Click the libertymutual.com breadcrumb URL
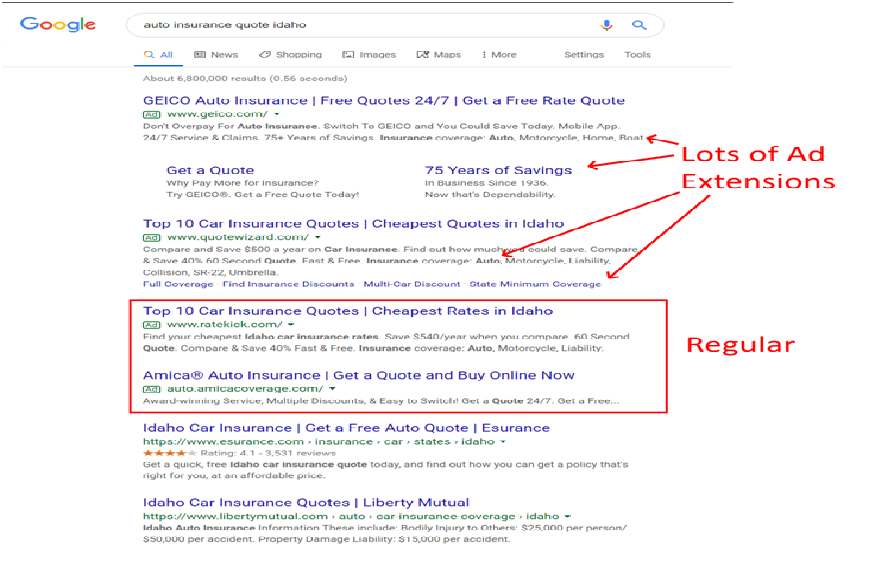The image size is (875, 561). tap(351, 517)
